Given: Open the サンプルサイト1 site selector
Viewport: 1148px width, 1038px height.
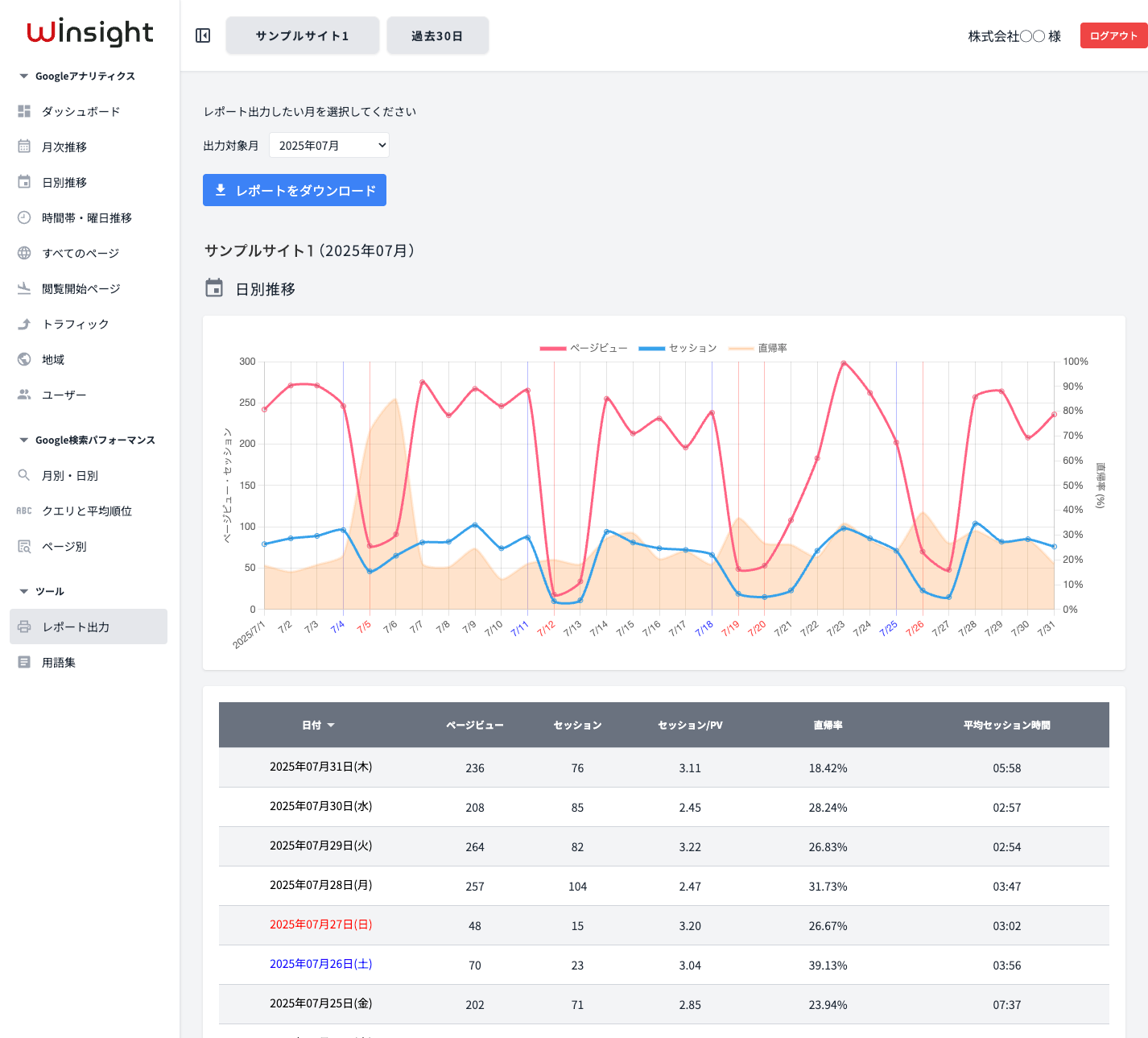Looking at the screenshot, I should tap(303, 35).
